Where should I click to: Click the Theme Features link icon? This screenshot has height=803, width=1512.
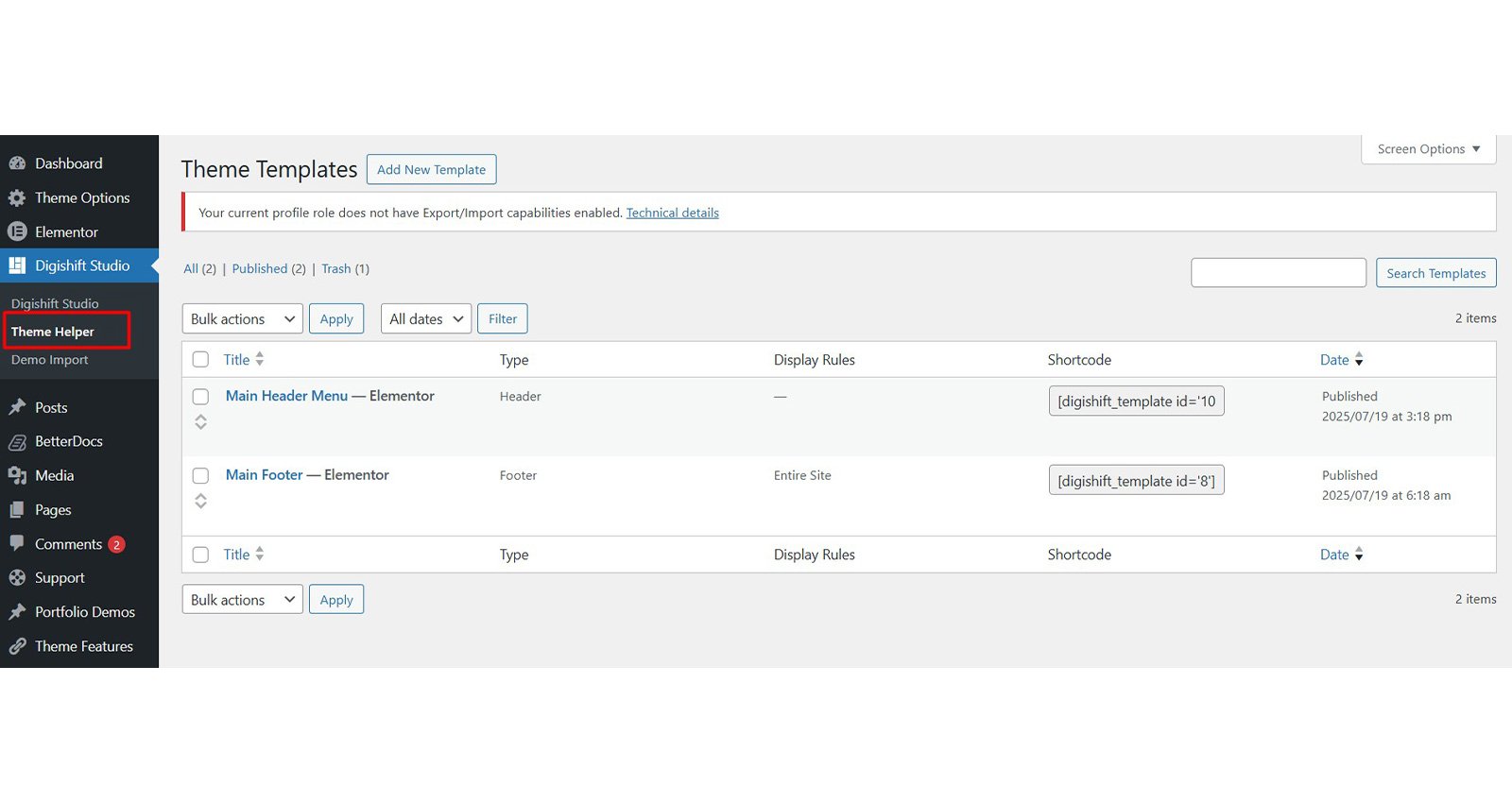tap(17, 646)
